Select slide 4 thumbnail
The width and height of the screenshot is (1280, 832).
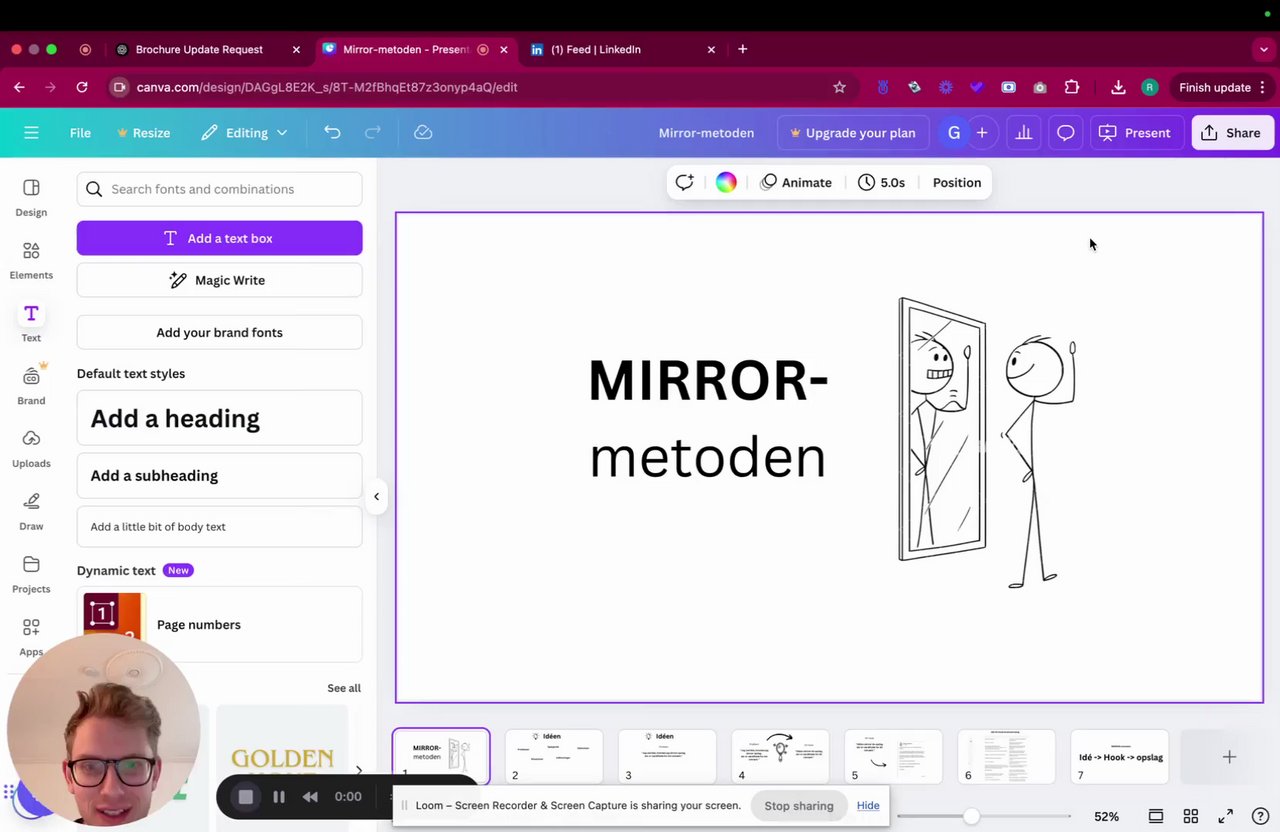[x=780, y=756]
